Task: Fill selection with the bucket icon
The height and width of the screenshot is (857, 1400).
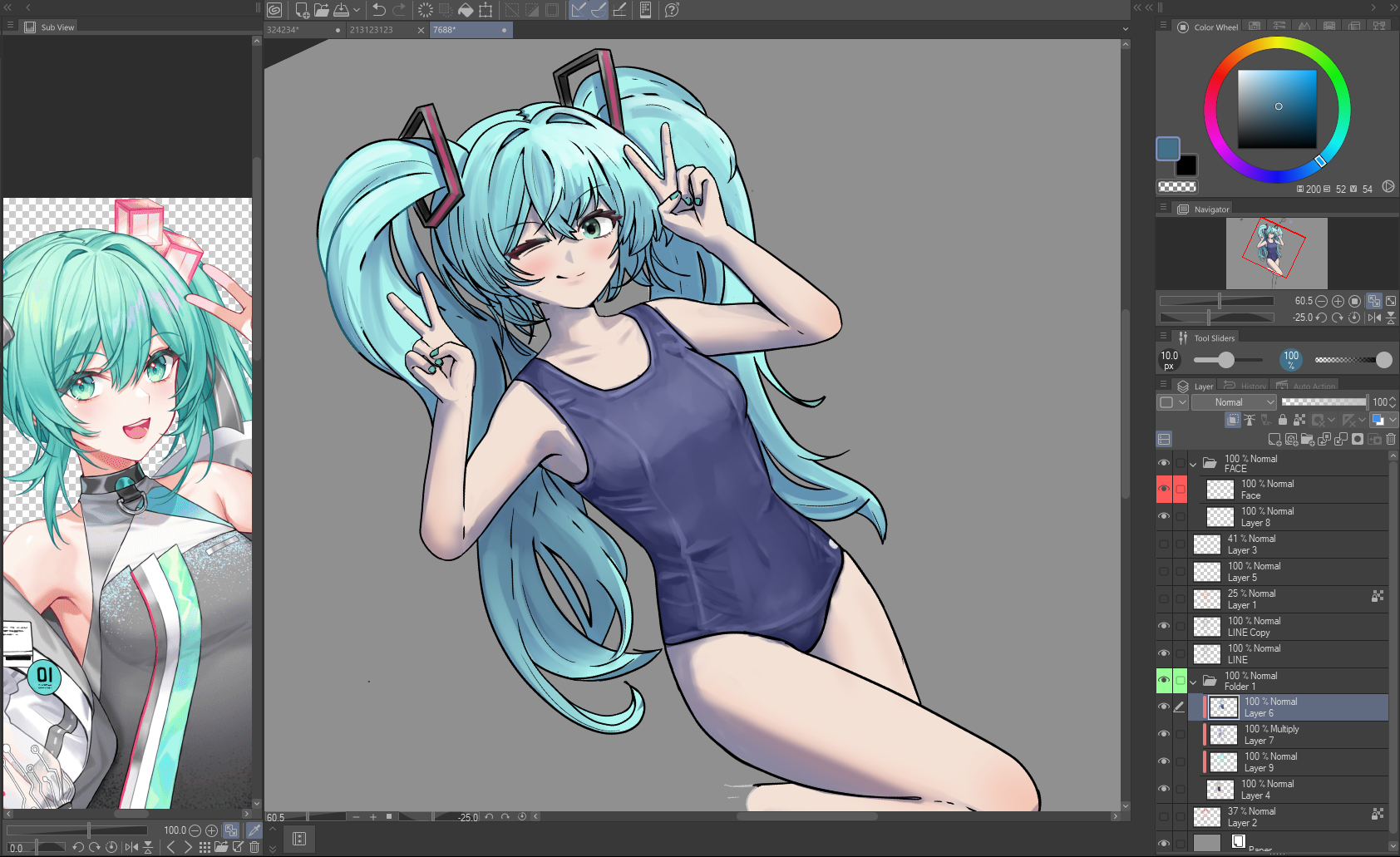Action: coord(466,10)
